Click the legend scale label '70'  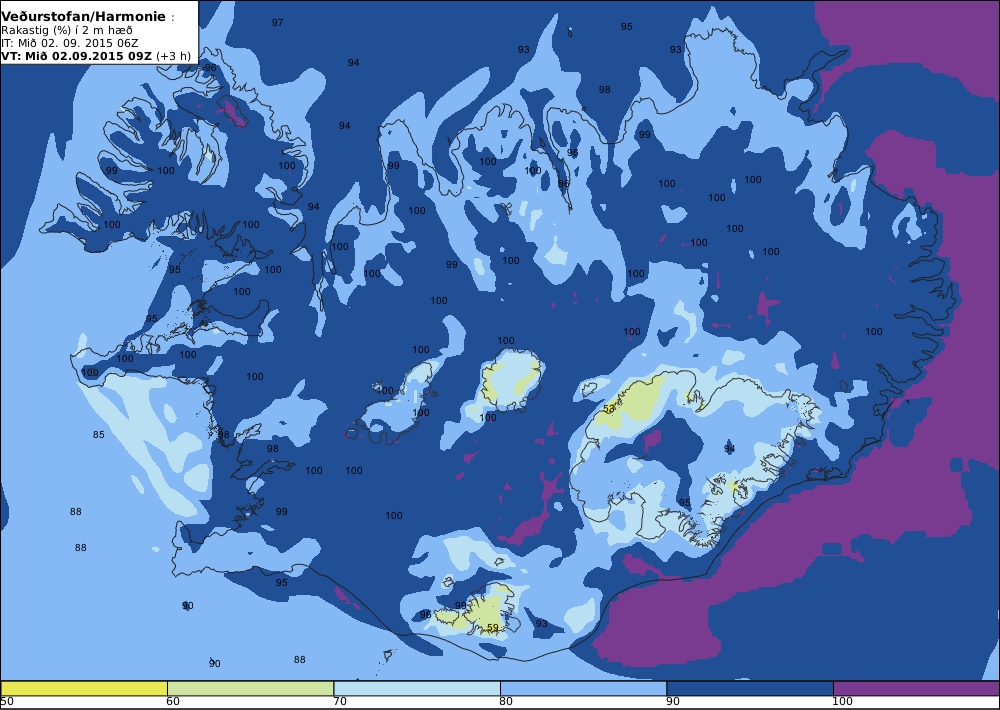tap(340, 702)
